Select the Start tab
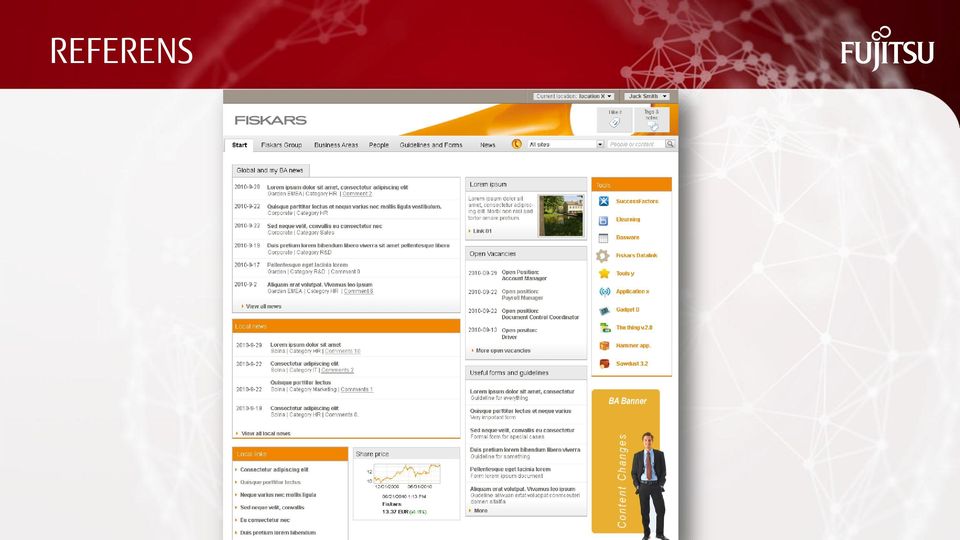960x540 pixels. (x=239, y=145)
